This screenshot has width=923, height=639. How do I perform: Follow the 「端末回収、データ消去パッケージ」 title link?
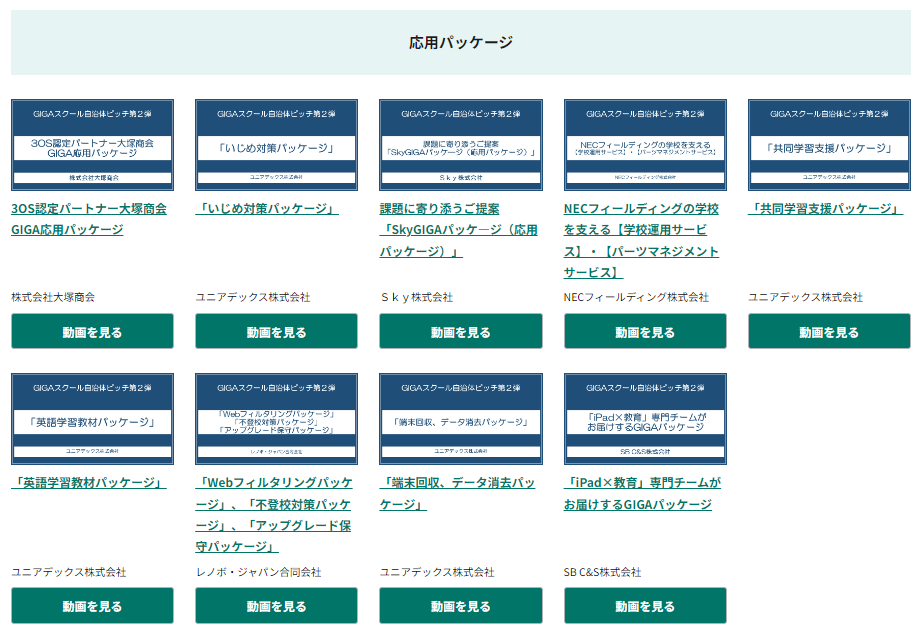[457, 494]
